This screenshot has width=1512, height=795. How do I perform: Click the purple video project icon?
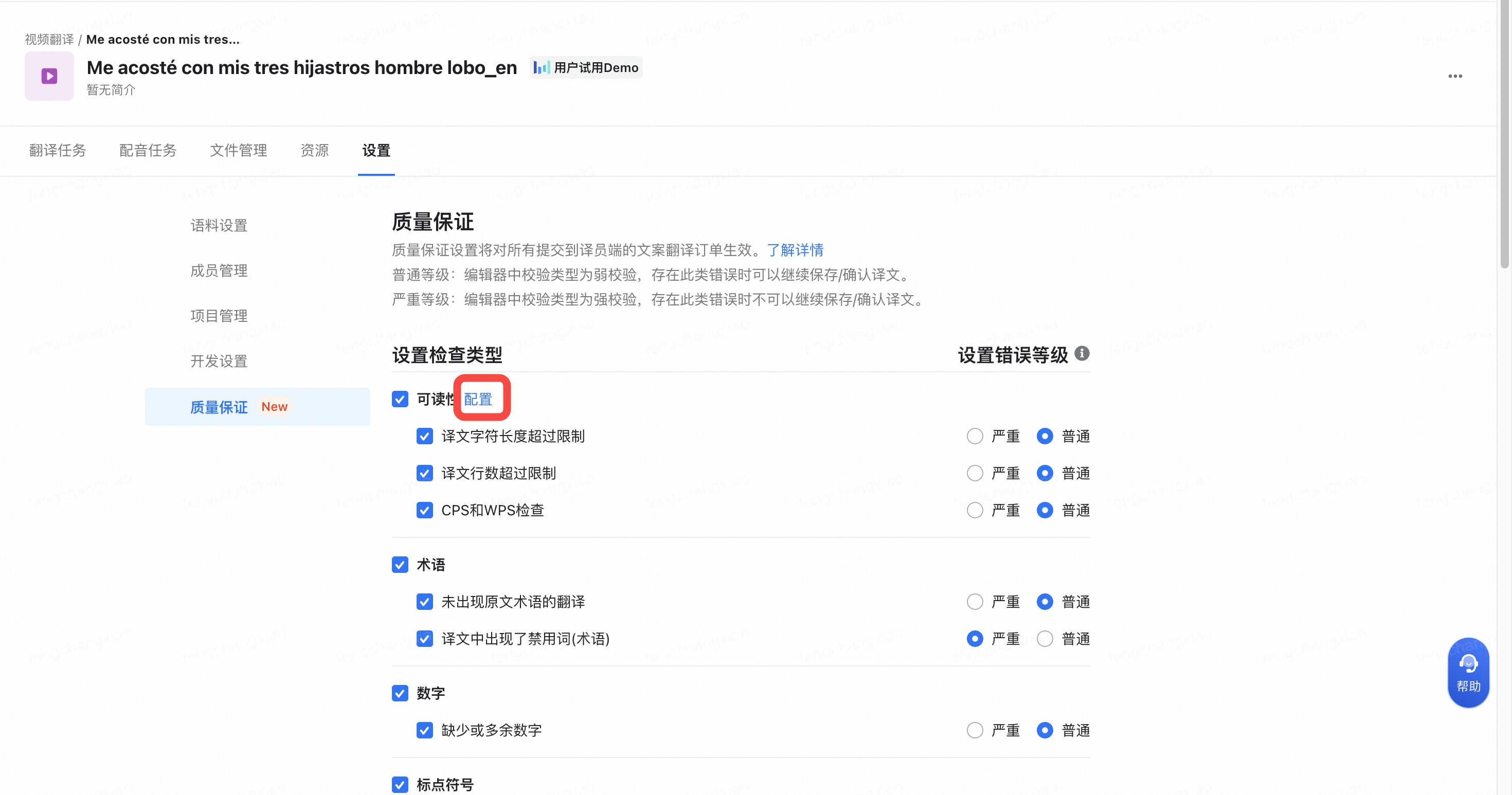tap(49, 76)
